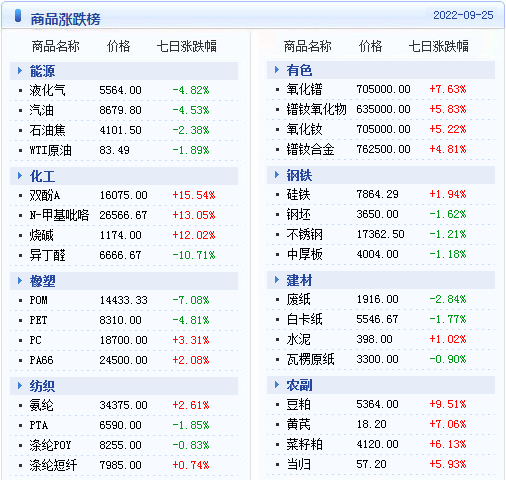Screen dimensions: 506x480
Task: Select commodity WTI原油
Action: (x=50, y=150)
